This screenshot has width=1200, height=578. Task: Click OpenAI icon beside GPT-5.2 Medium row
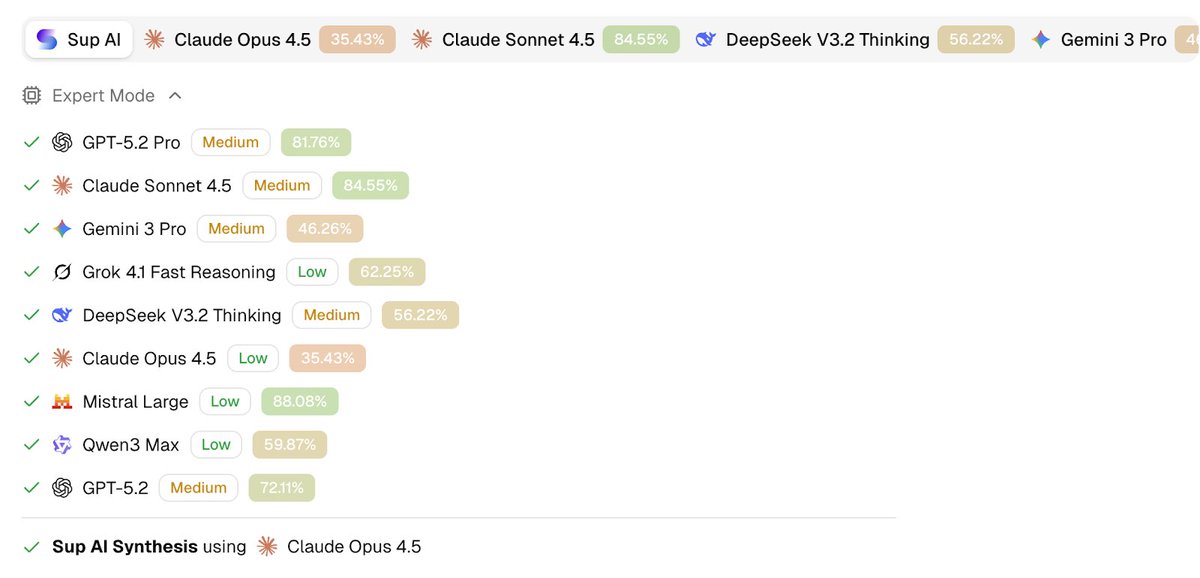pyautogui.click(x=62, y=488)
